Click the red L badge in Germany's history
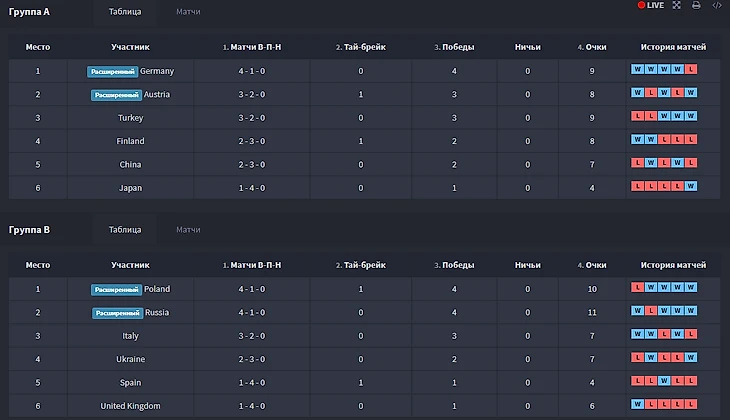The image size is (730, 420). click(x=690, y=69)
